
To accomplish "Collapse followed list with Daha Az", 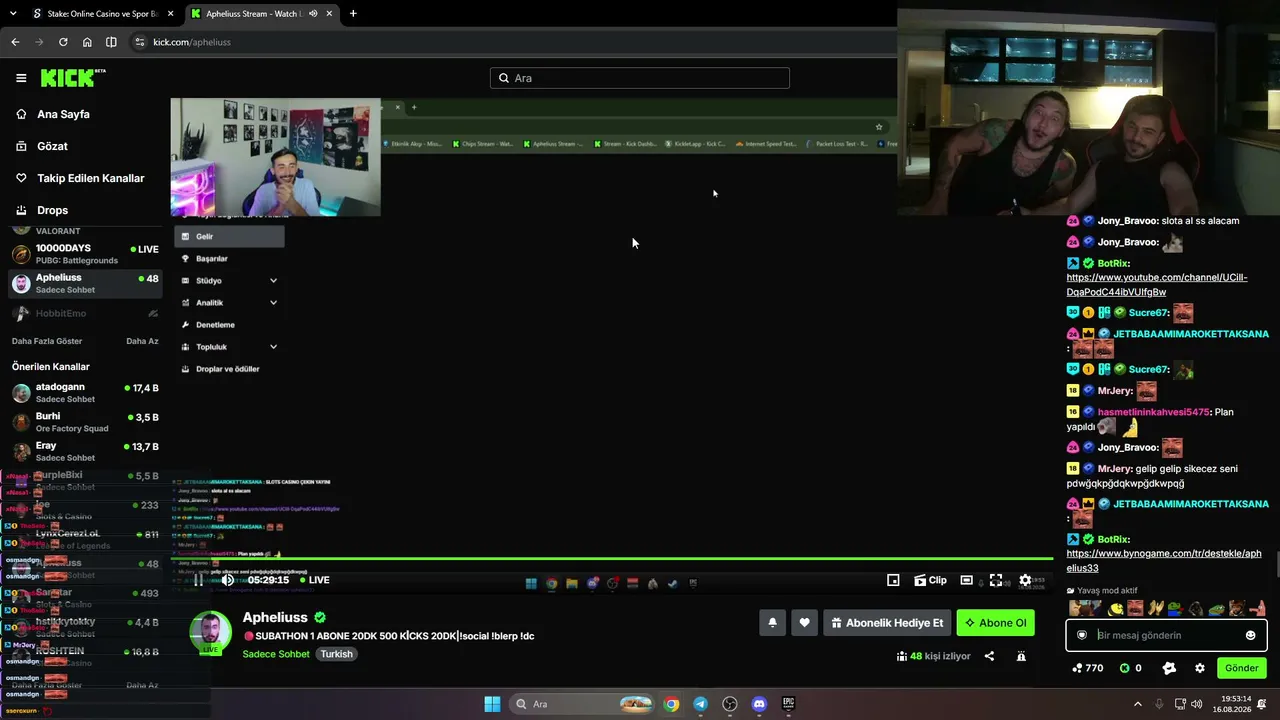I will [142, 341].
